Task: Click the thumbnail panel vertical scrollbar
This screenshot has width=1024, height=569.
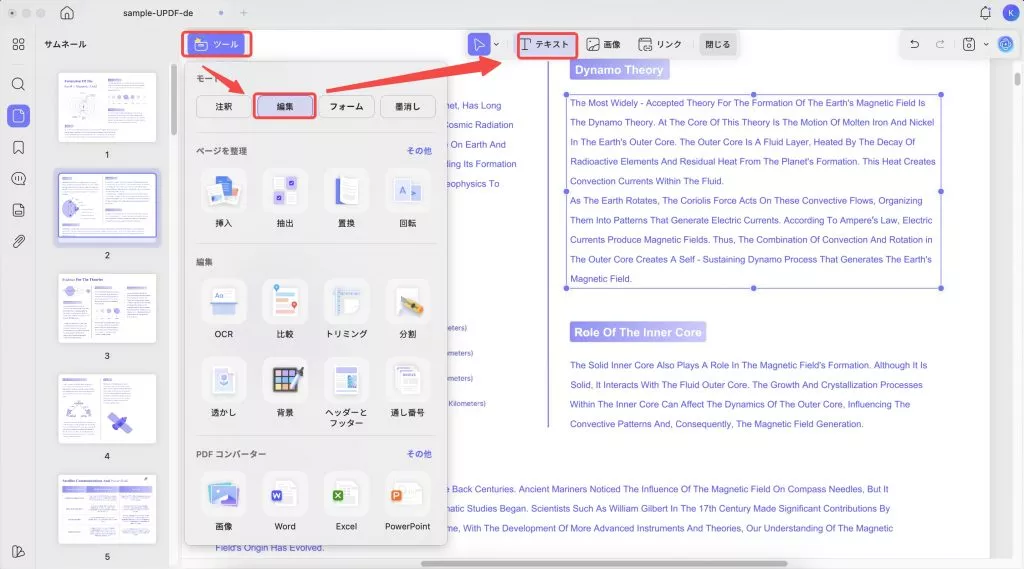Action: click(x=174, y=100)
